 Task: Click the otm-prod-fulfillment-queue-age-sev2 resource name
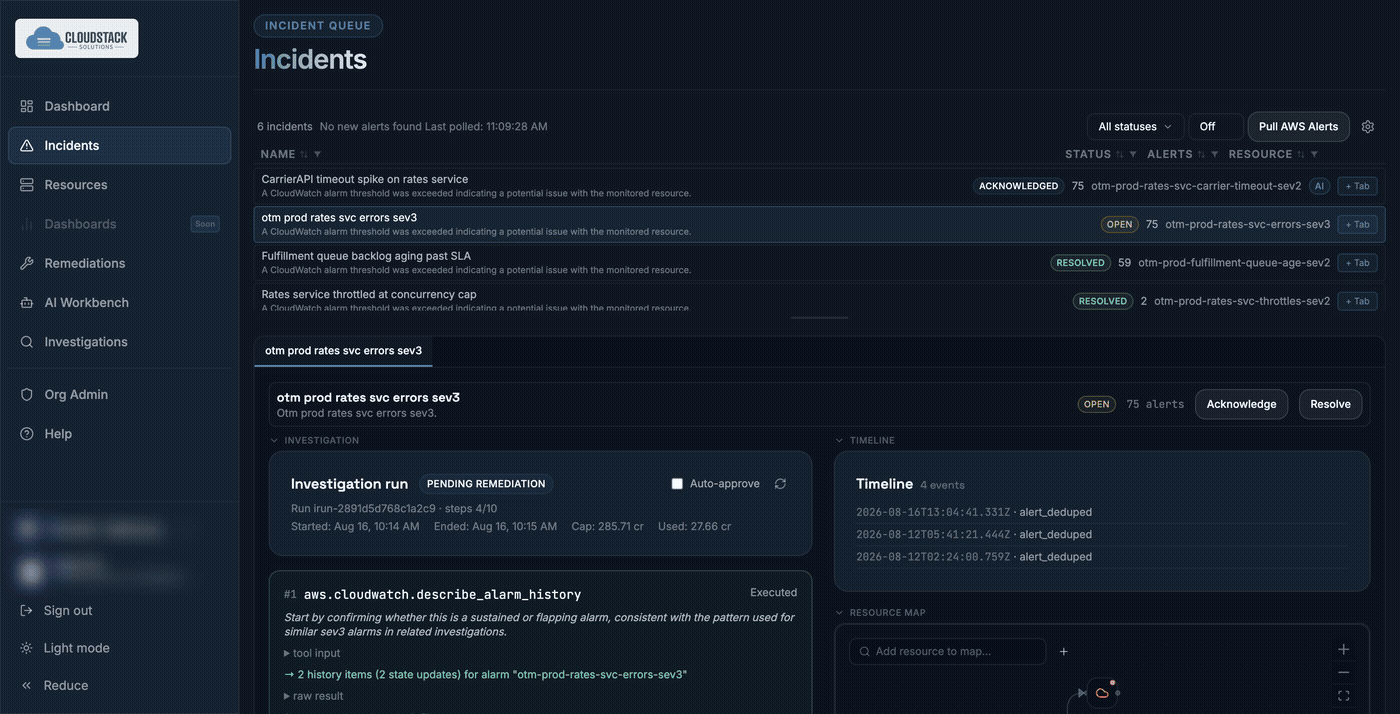(1234, 263)
